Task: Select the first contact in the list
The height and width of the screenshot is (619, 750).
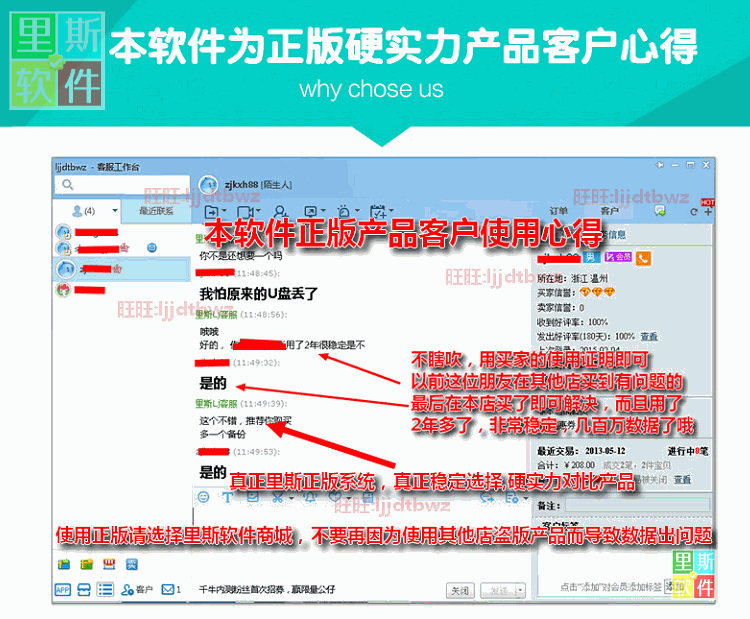Action: click(122, 232)
